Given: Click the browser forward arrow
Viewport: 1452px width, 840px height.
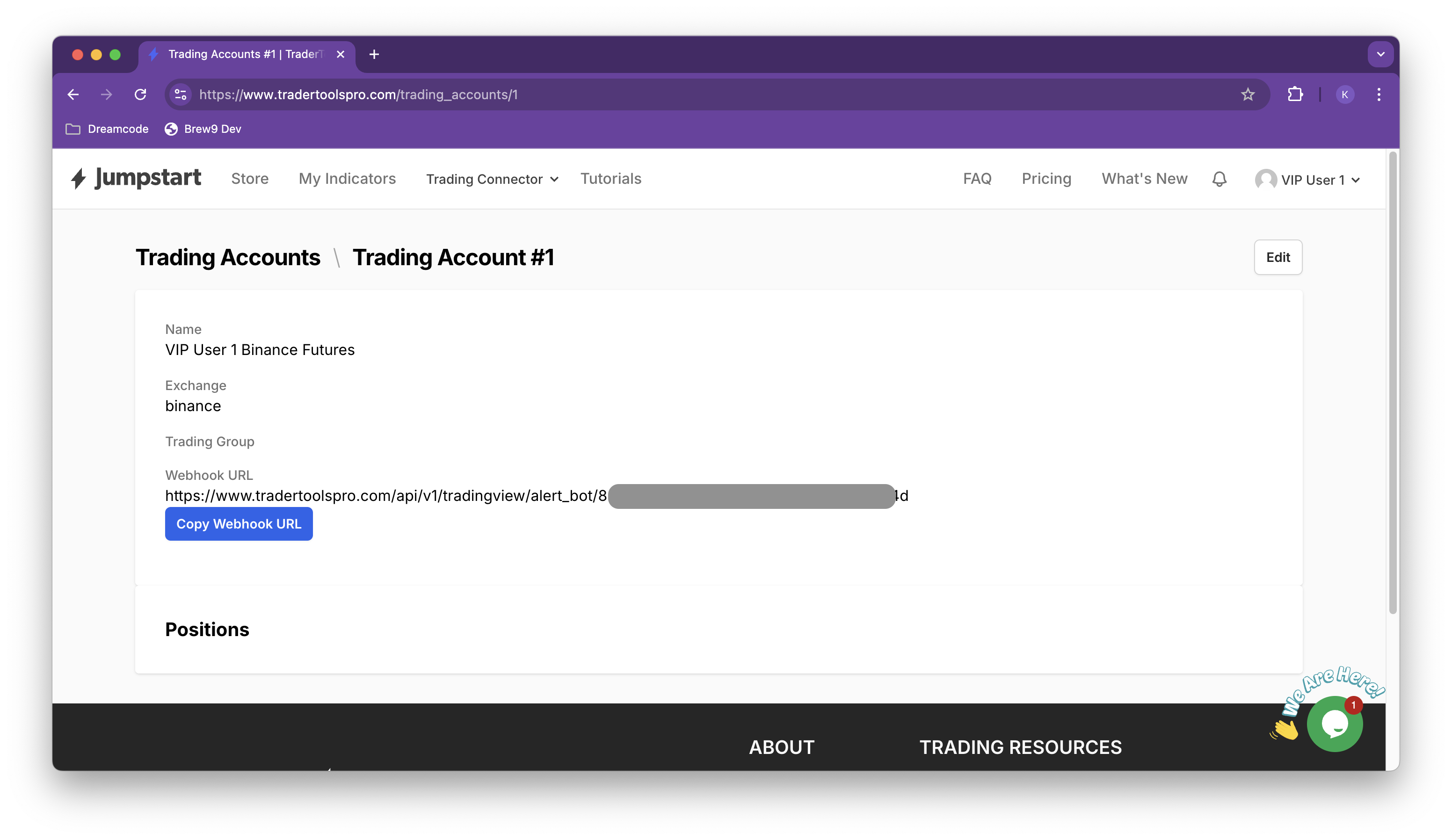Looking at the screenshot, I should 107,94.
